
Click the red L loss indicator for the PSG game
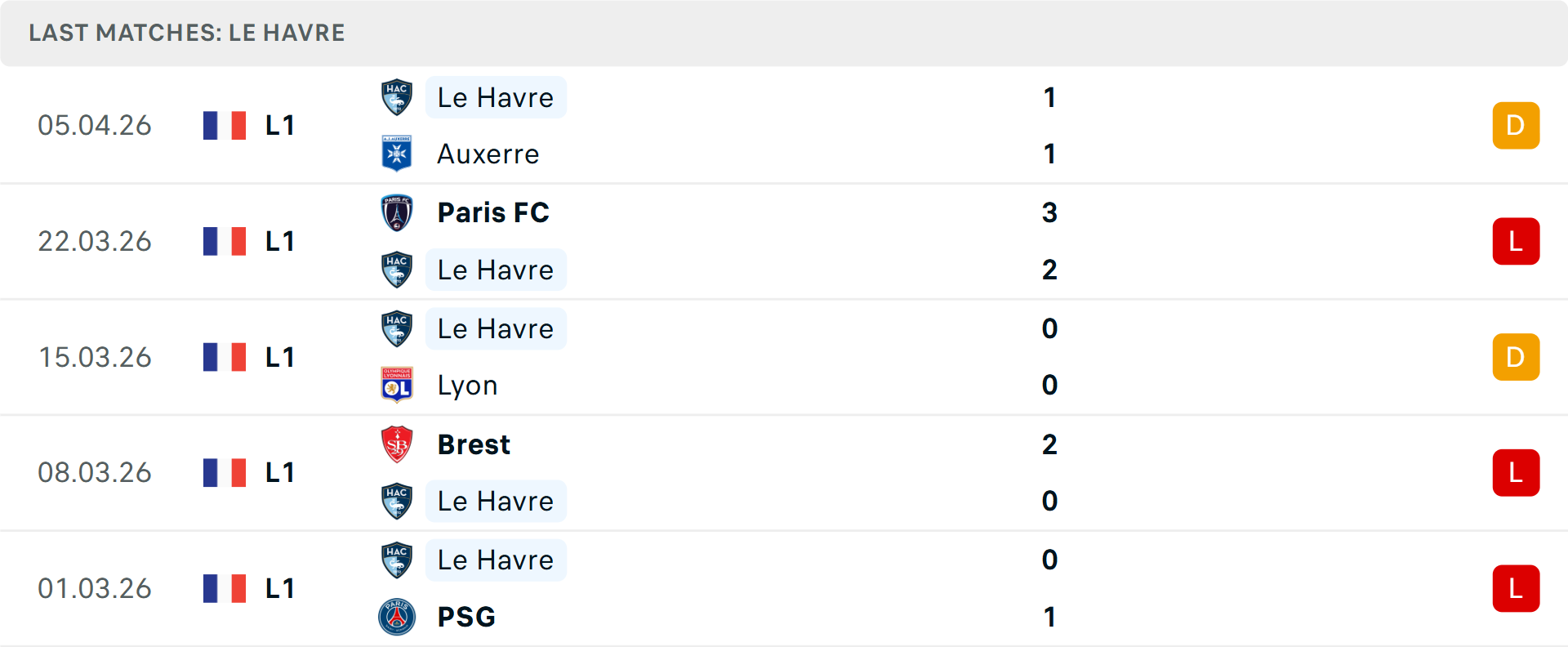pyautogui.click(x=1516, y=588)
